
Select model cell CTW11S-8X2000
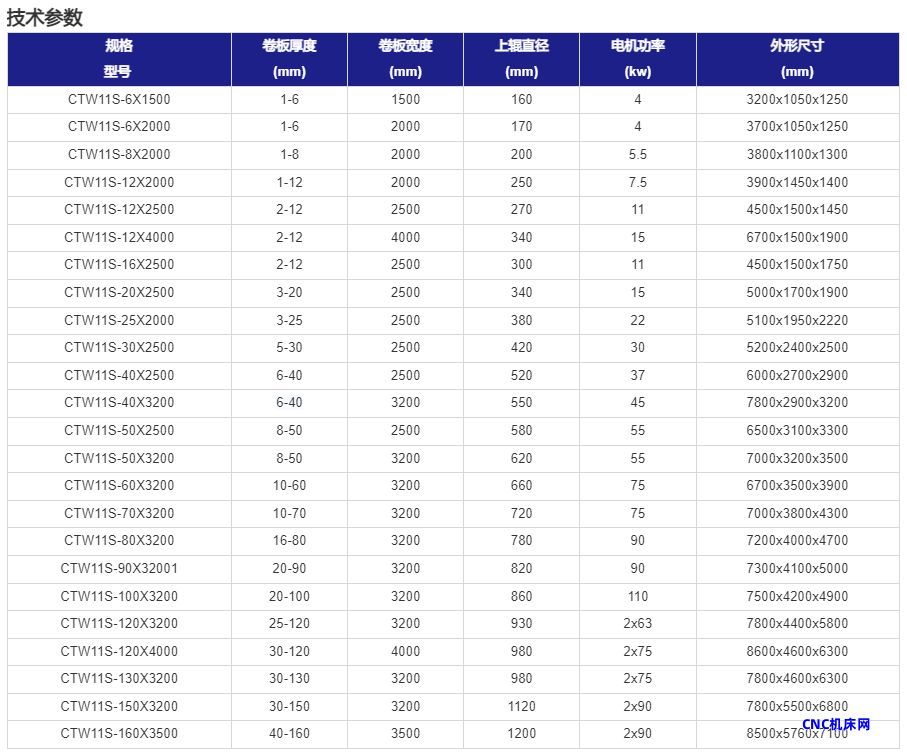[x=119, y=155]
